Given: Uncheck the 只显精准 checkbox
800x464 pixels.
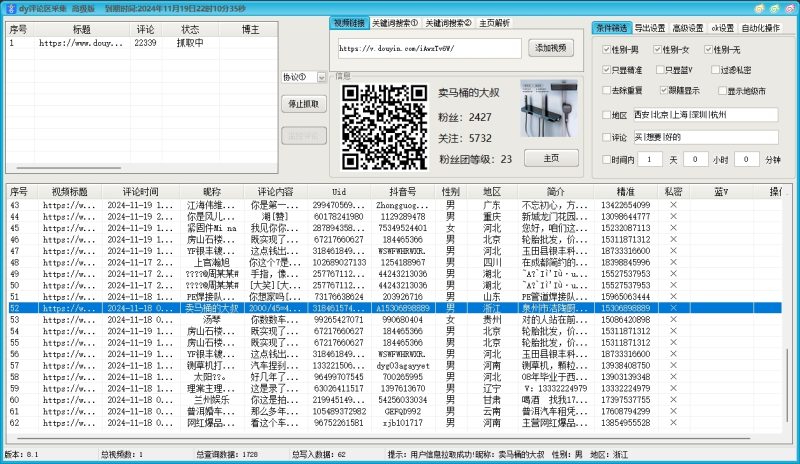Looking at the screenshot, I should [x=606, y=69].
